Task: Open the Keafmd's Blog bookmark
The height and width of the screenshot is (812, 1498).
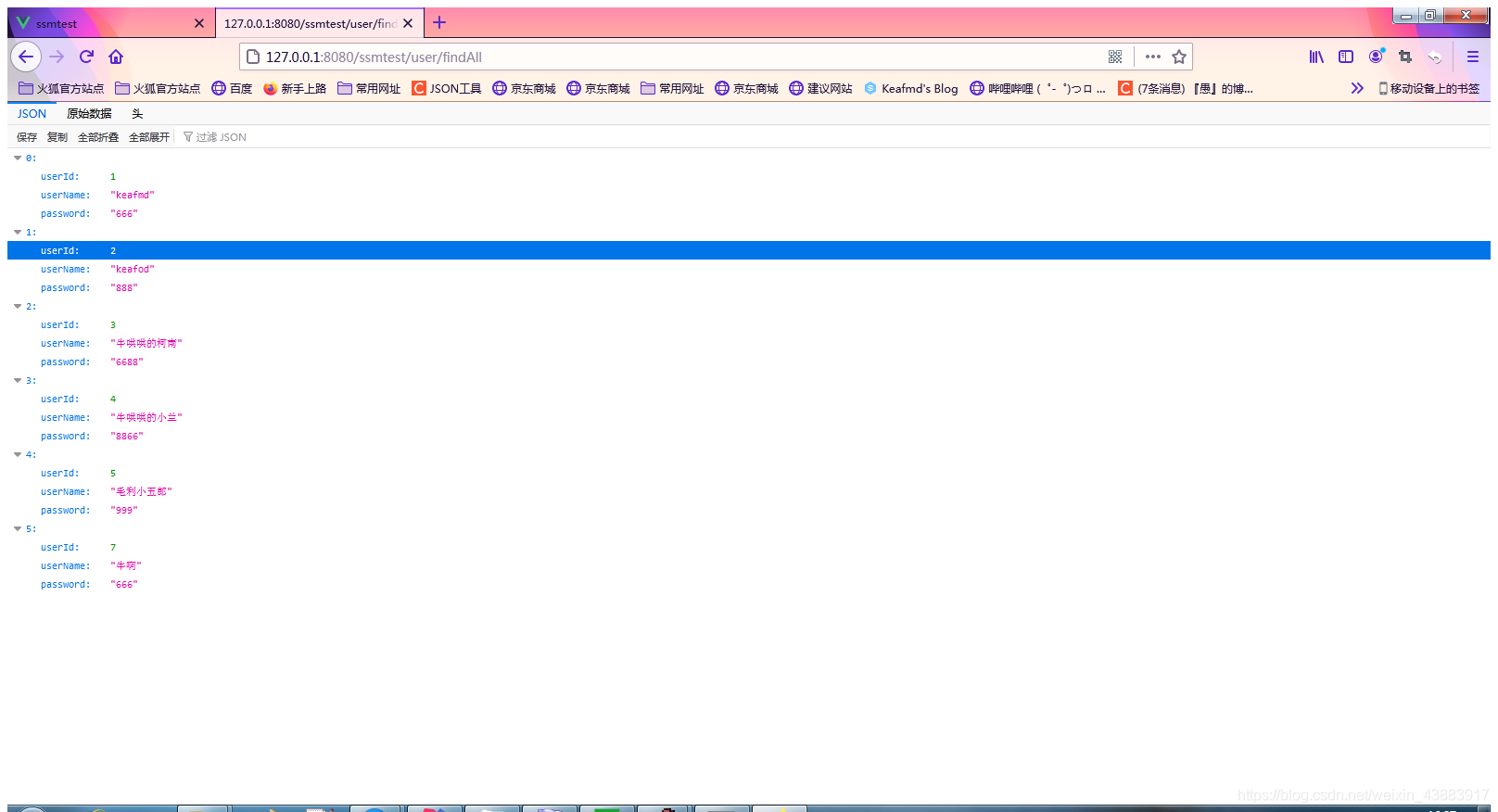Action: [x=911, y=88]
